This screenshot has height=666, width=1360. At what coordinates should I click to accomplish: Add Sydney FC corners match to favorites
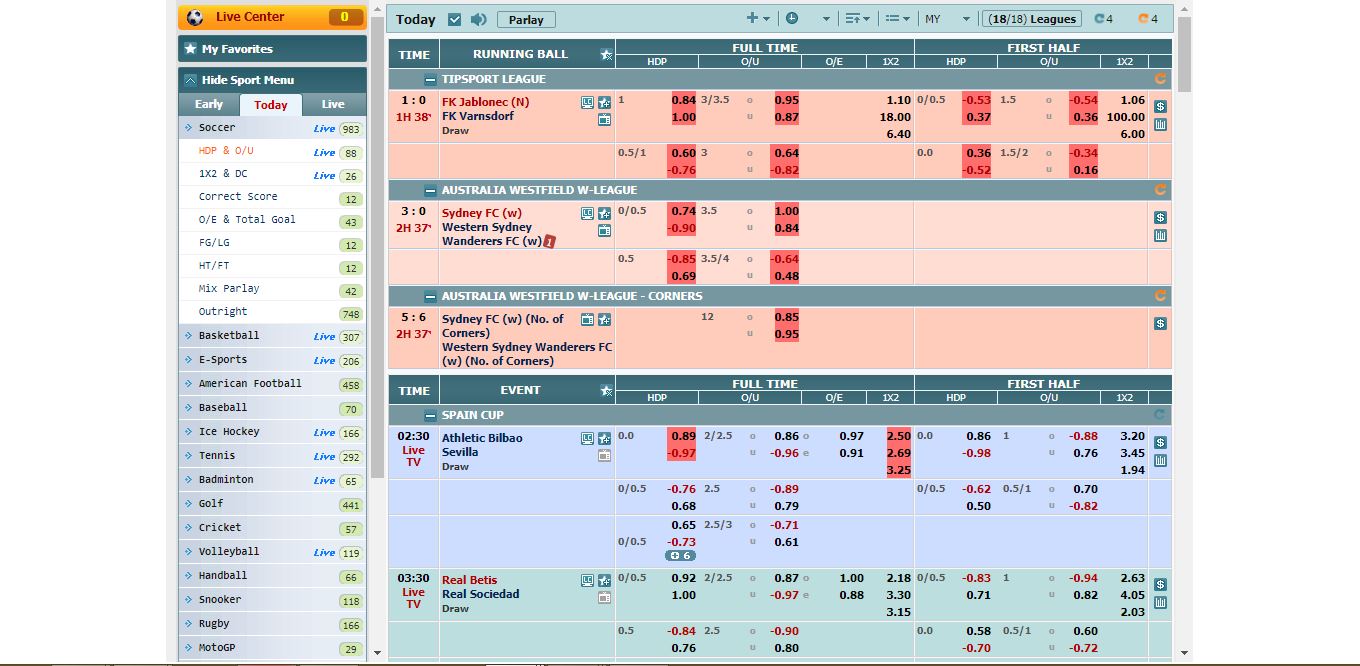pos(604,320)
